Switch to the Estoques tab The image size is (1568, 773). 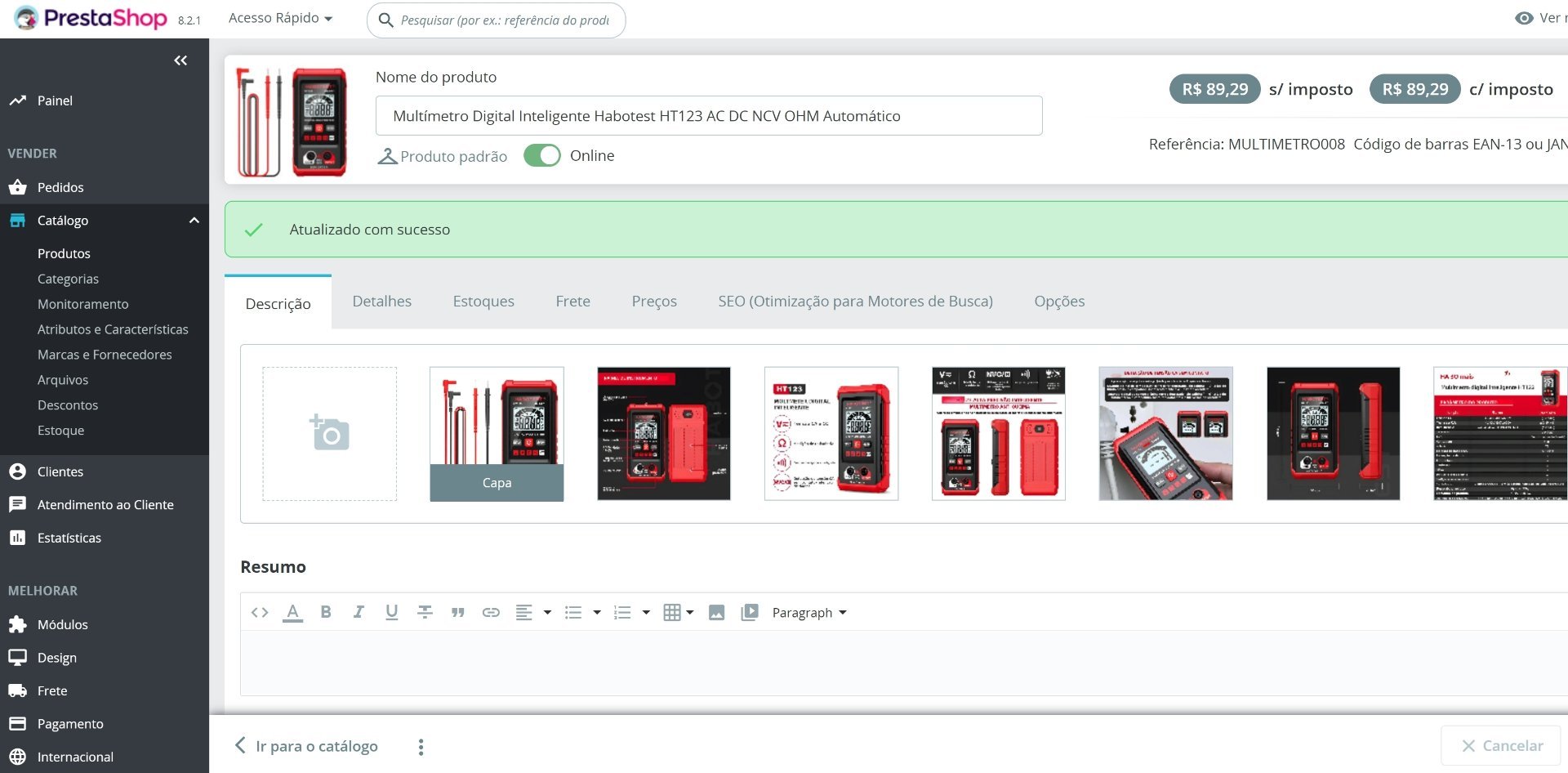click(x=483, y=302)
